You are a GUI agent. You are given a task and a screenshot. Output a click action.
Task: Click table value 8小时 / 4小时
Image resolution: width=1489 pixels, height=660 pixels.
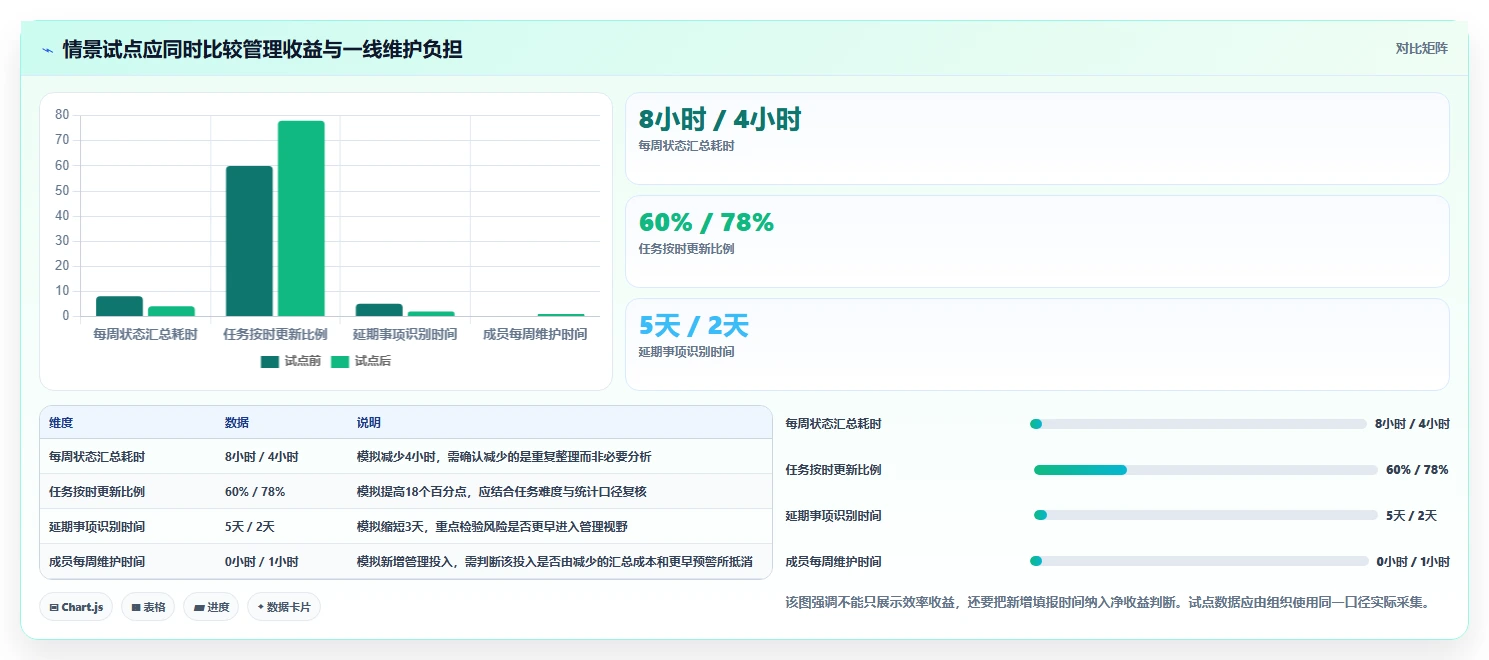pos(262,457)
